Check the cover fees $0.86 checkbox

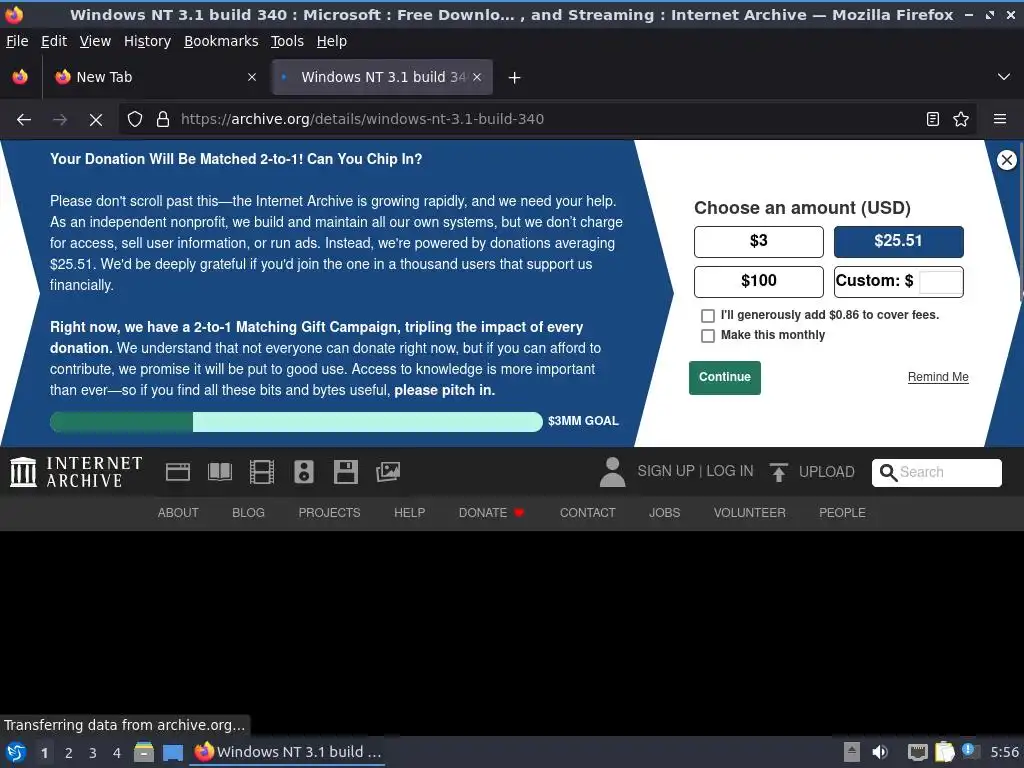[707, 315]
